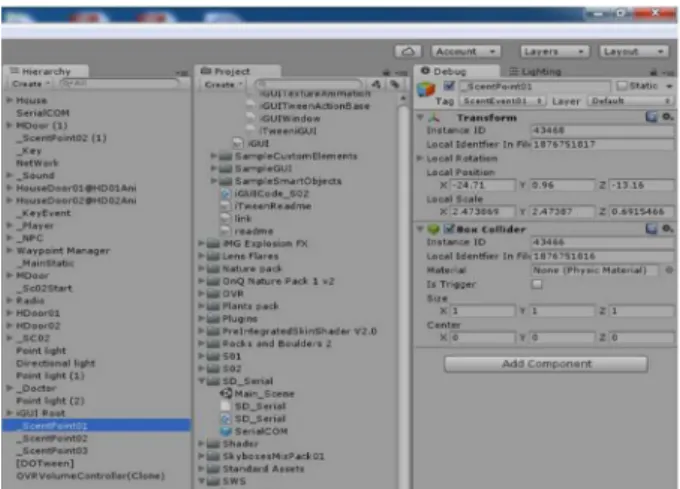
Task: Click the iGUICode_S02 script icon
Action: pos(226,193)
